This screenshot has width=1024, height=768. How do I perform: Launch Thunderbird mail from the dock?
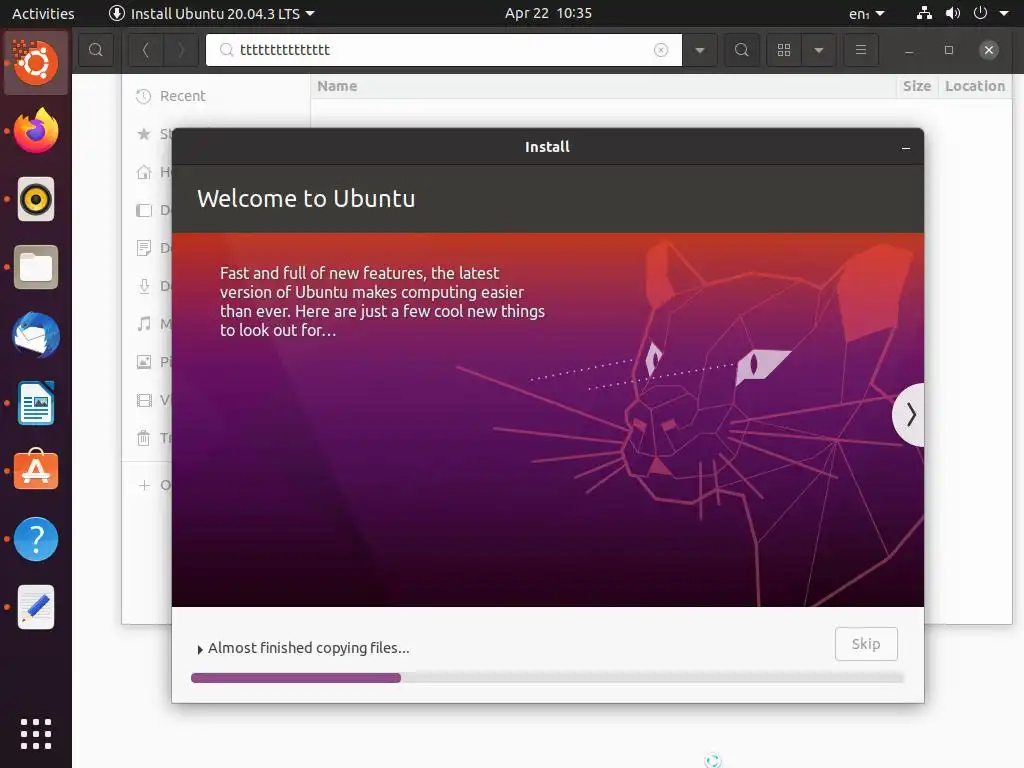(36, 335)
